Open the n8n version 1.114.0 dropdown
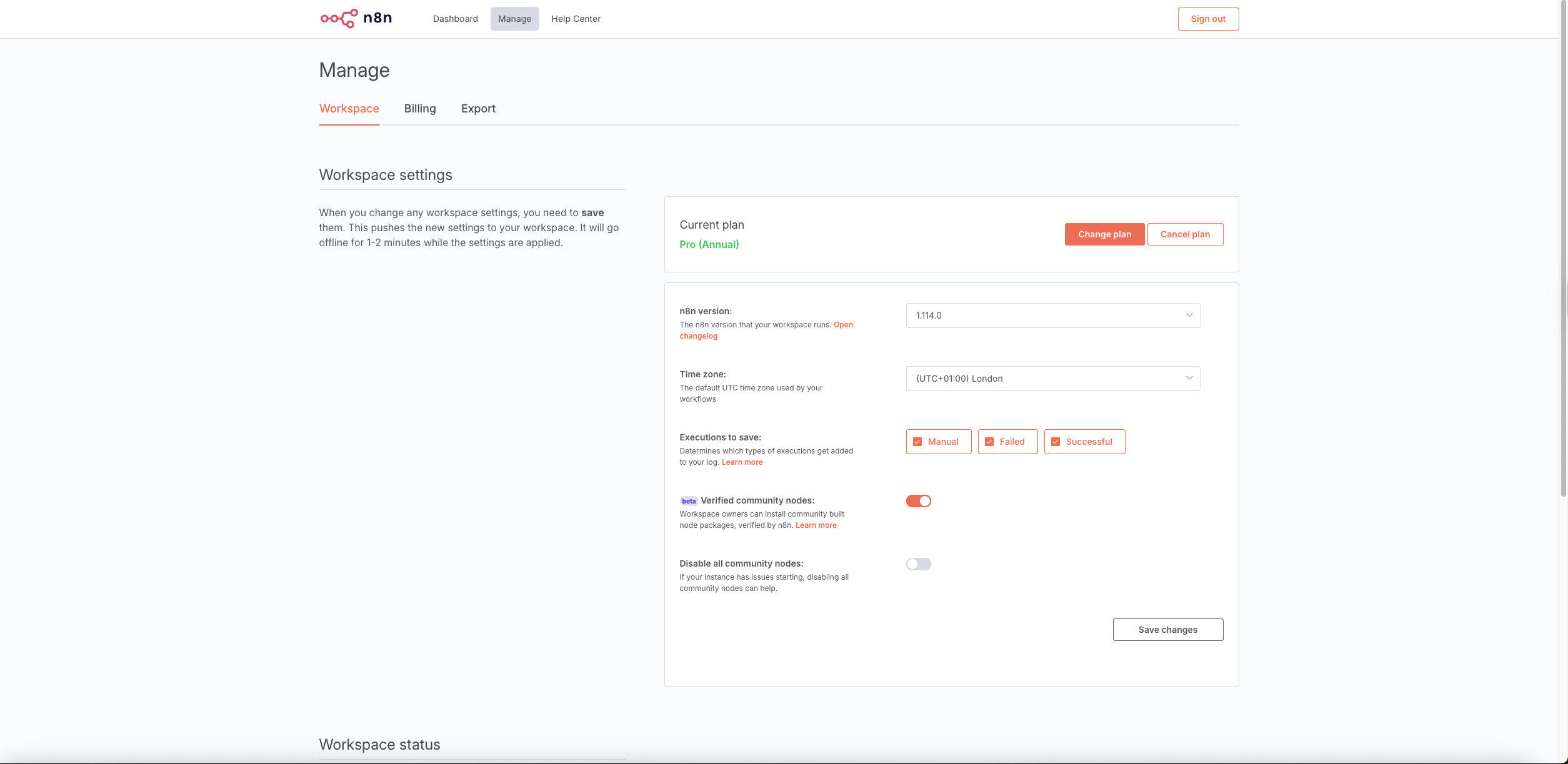 click(x=1052, y=315)
